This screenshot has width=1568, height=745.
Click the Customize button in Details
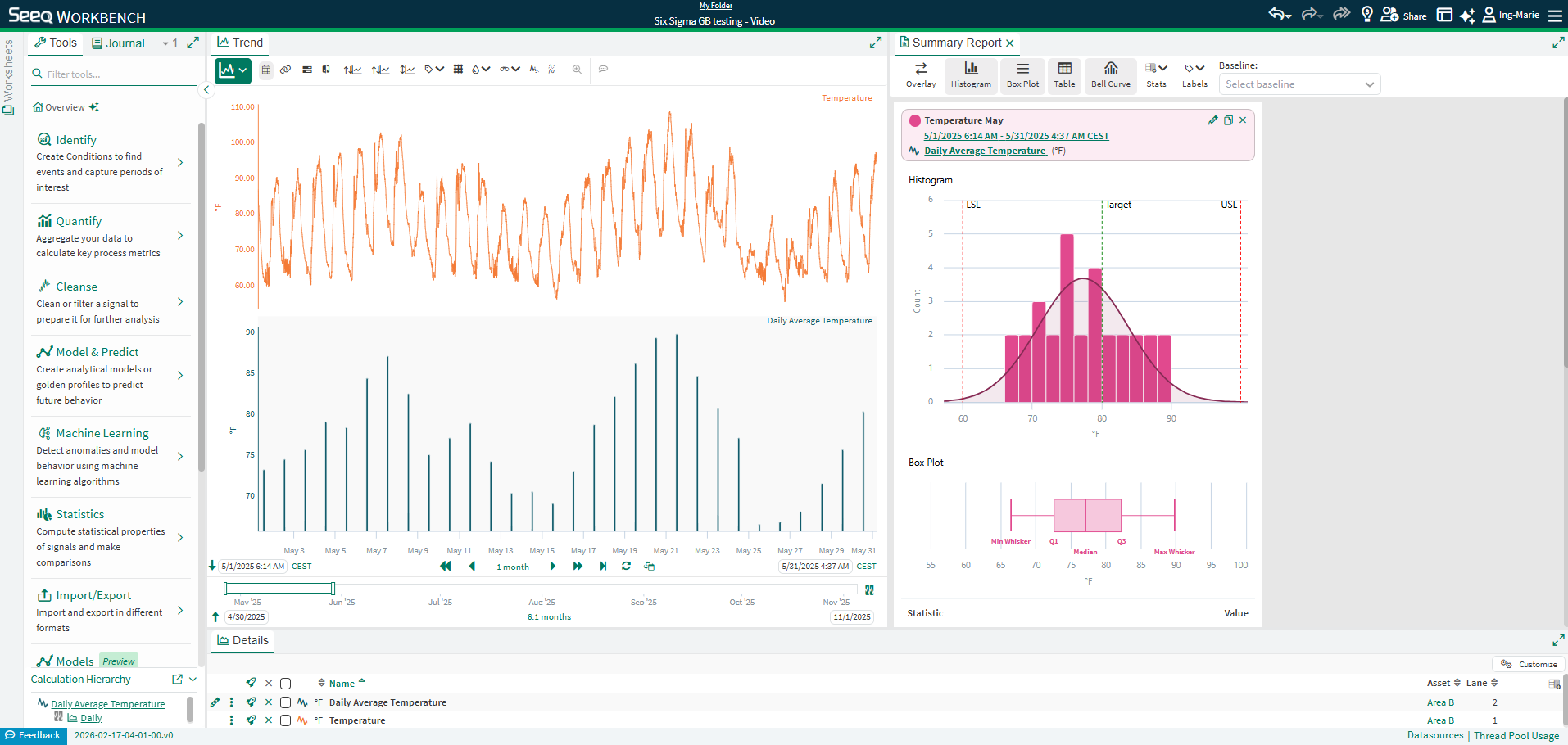(x=1529, y=664)
